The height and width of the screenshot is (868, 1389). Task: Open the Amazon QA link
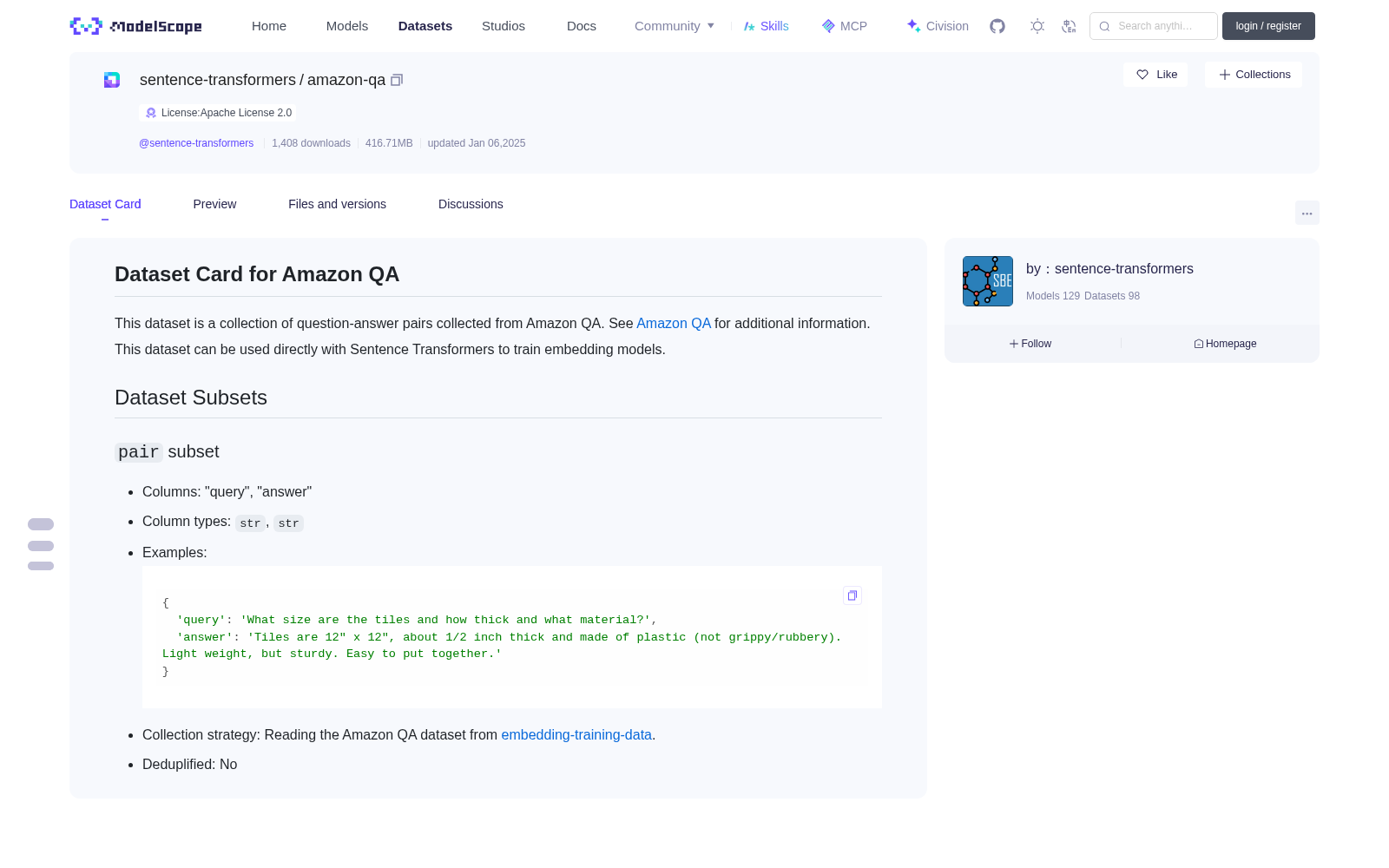click(x=674, y=323)
